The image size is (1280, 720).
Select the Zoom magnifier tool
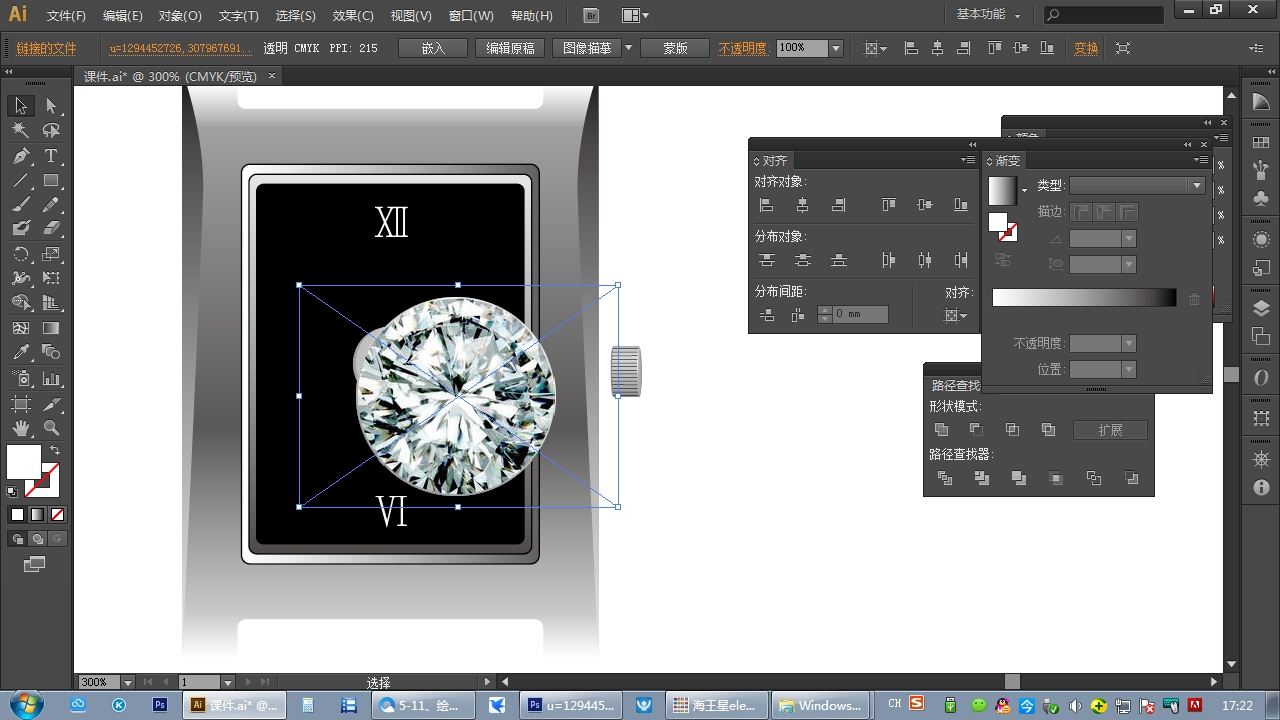tap(51, 428)
